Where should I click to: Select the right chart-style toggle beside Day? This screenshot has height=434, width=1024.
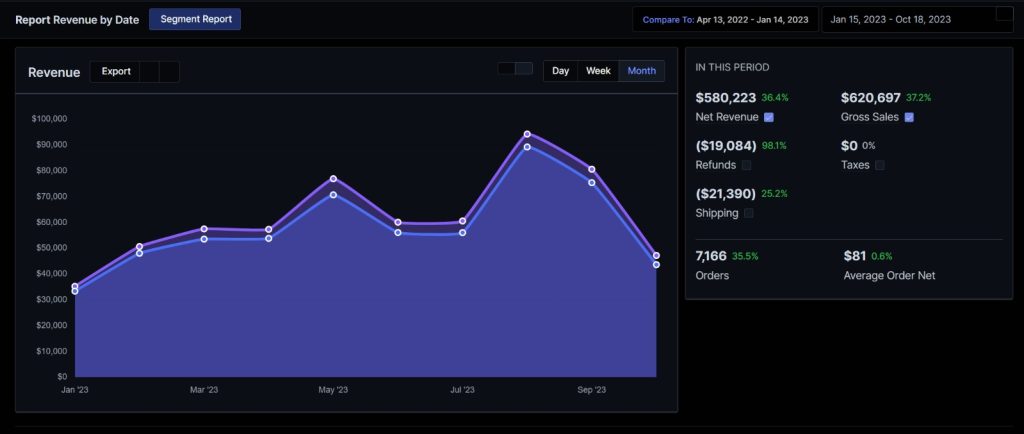click(x=524, y=69)
